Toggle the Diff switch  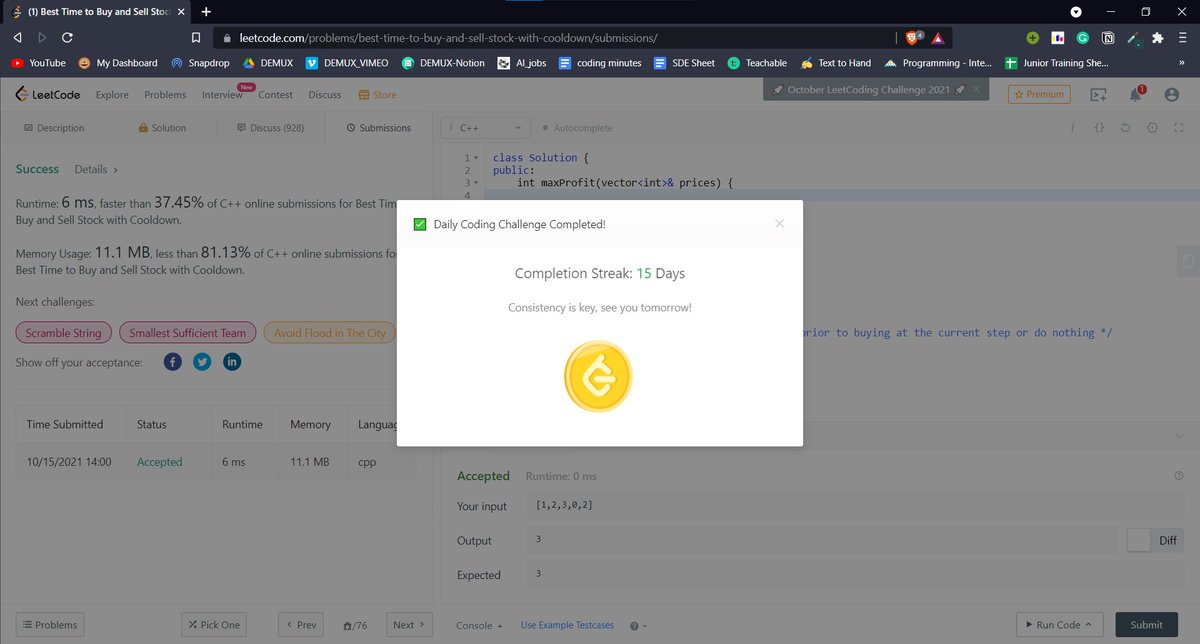click(x=1154, y=540)
